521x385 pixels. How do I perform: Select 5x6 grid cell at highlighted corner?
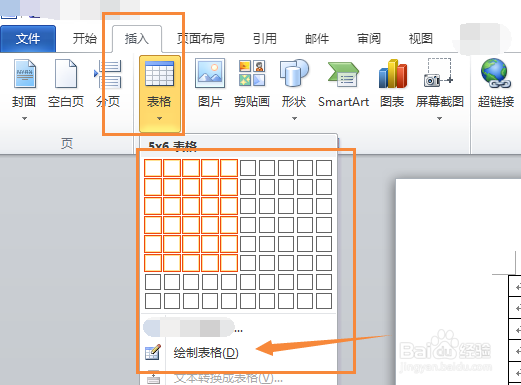click(x=229, y=263)
